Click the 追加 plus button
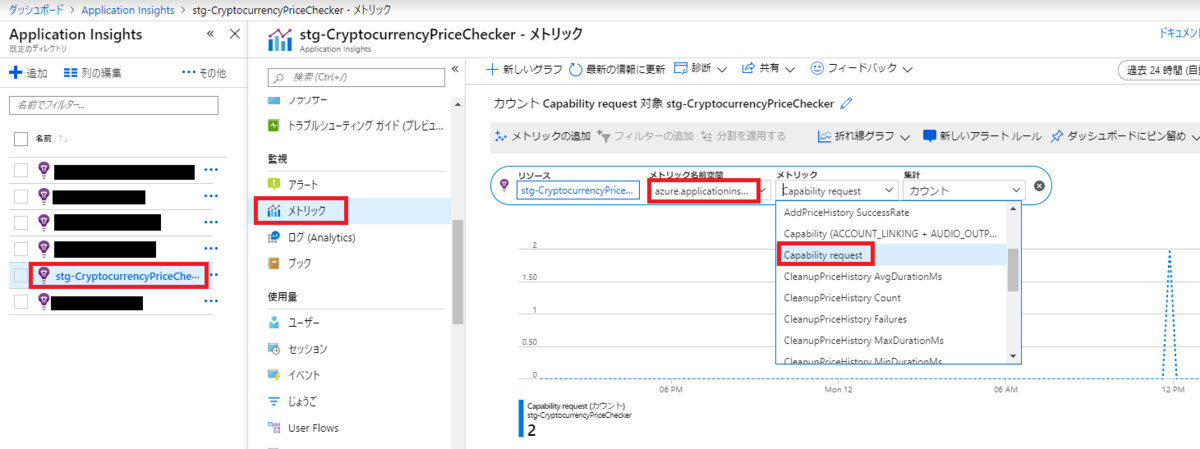The image size is (1200, 449). [28, 73]
